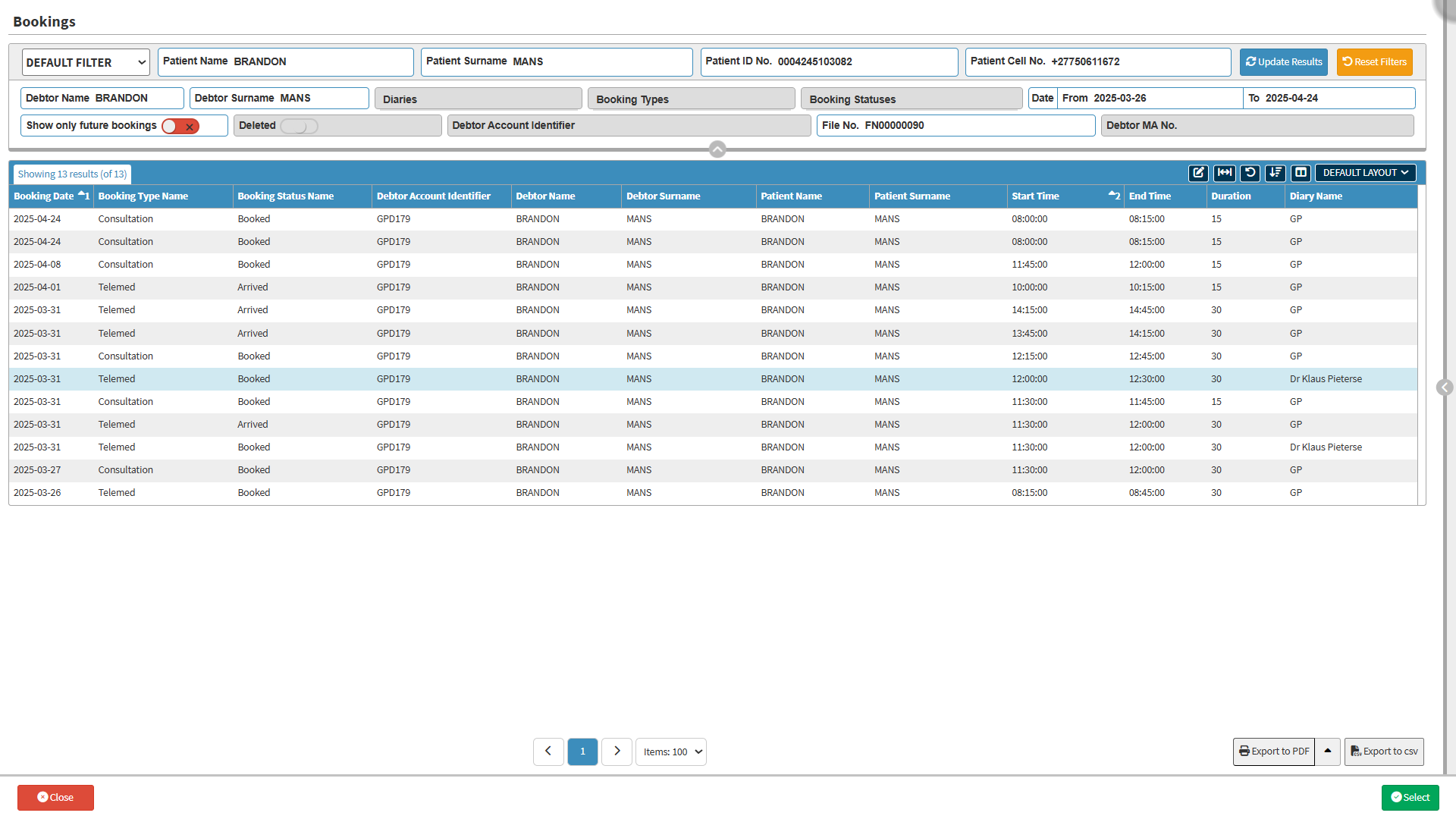Open the Items: 100 page size dropdown

[671, 752]
